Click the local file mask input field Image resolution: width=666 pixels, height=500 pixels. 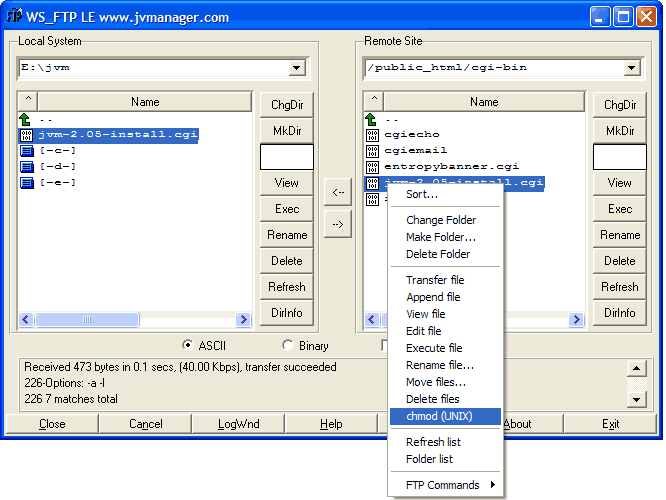pos(287,157)
